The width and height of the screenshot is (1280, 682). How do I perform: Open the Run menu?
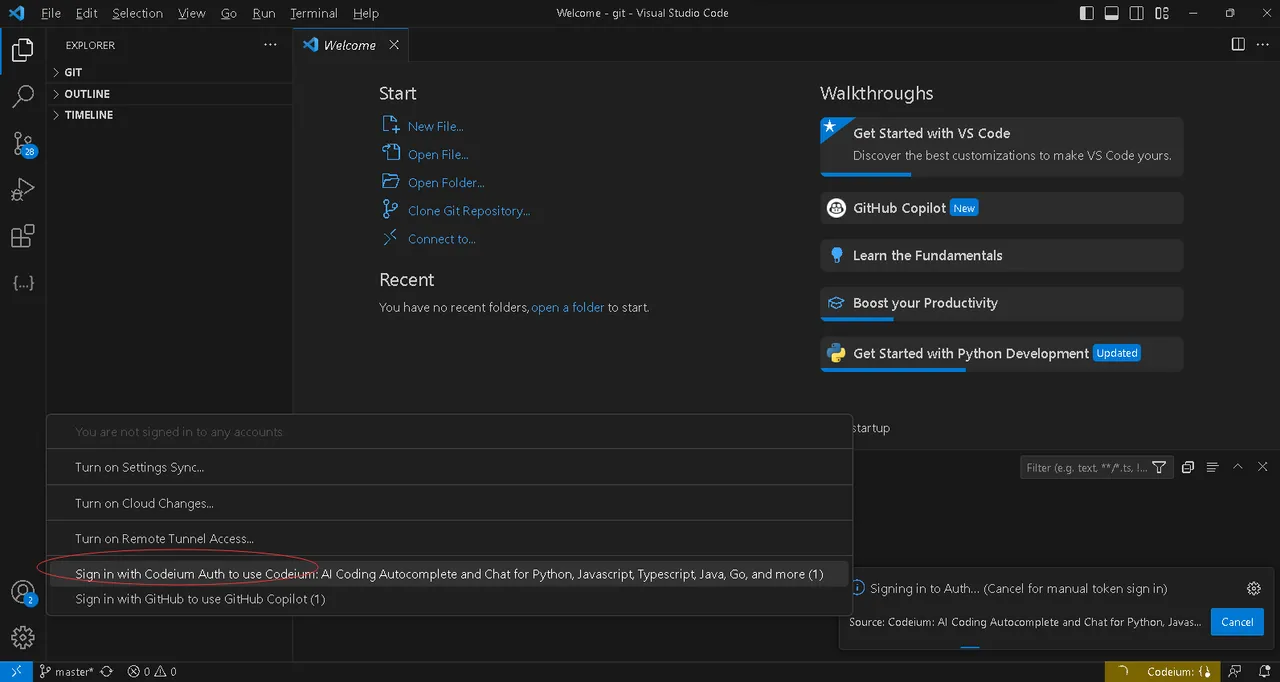click(x=264, y=13)
